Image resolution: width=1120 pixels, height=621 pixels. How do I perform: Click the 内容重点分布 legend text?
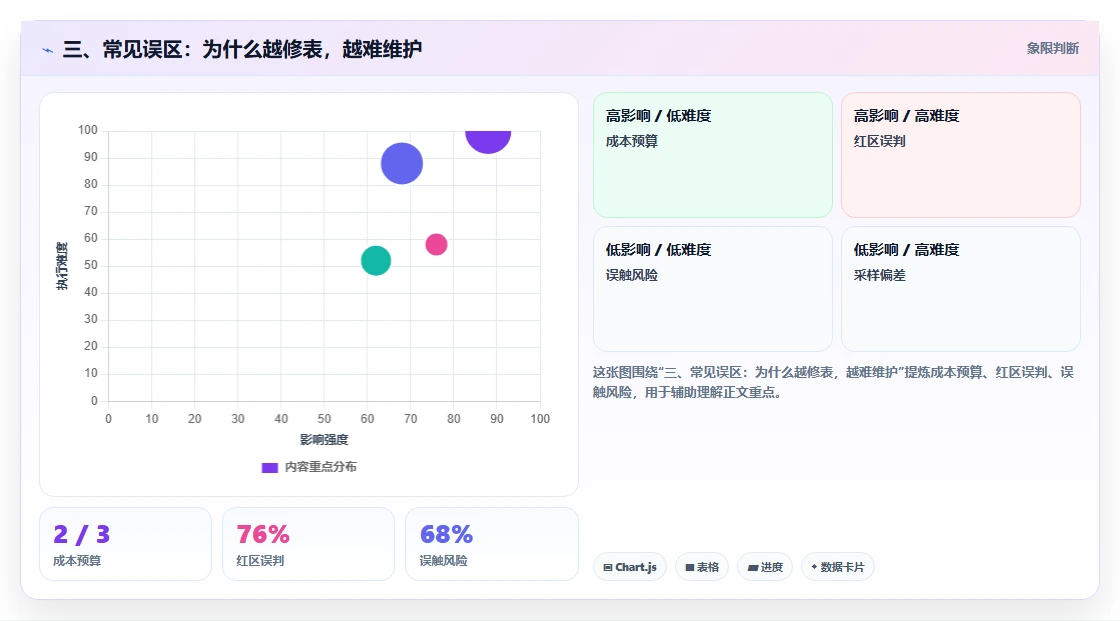click(321, 467)
